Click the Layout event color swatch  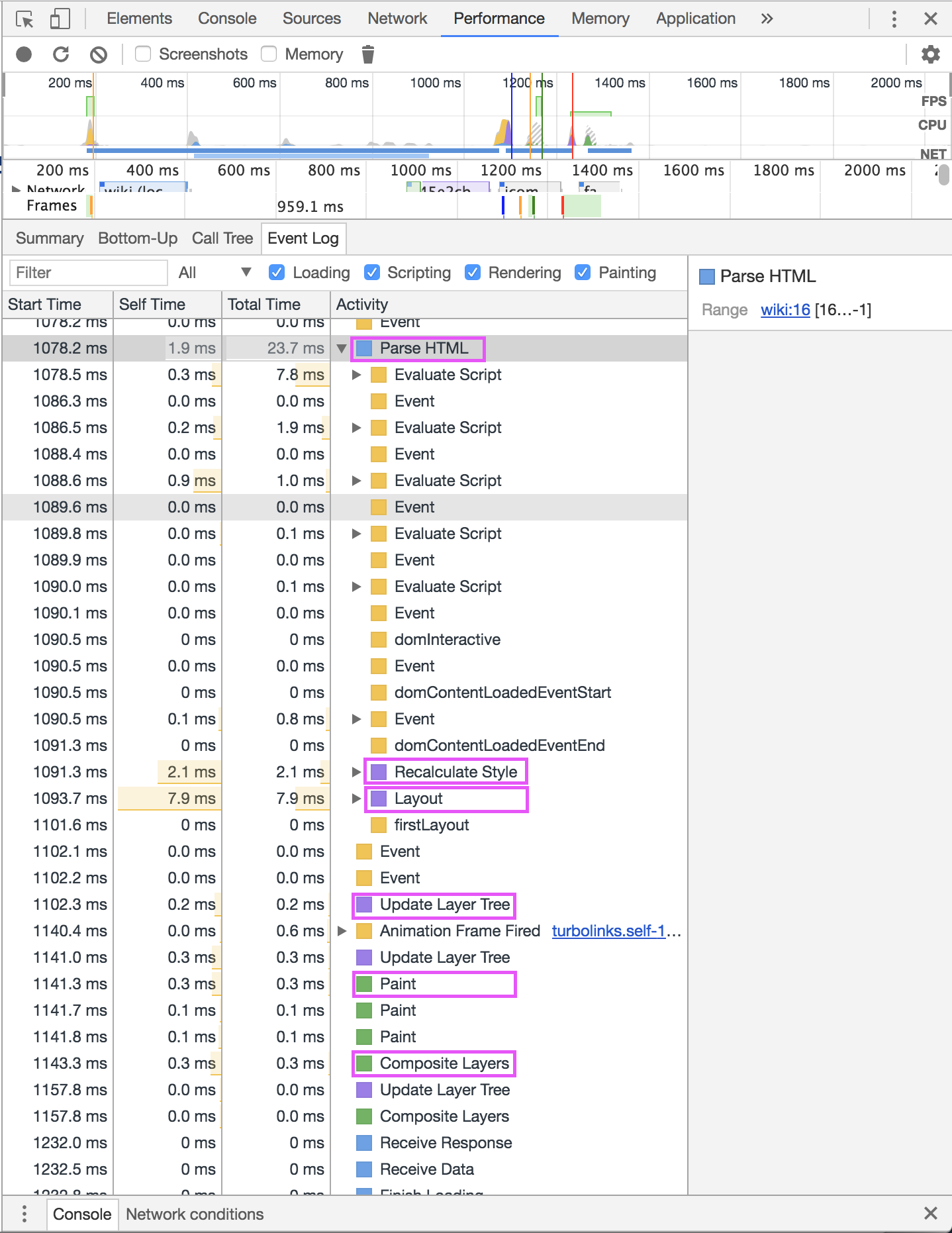379,799
